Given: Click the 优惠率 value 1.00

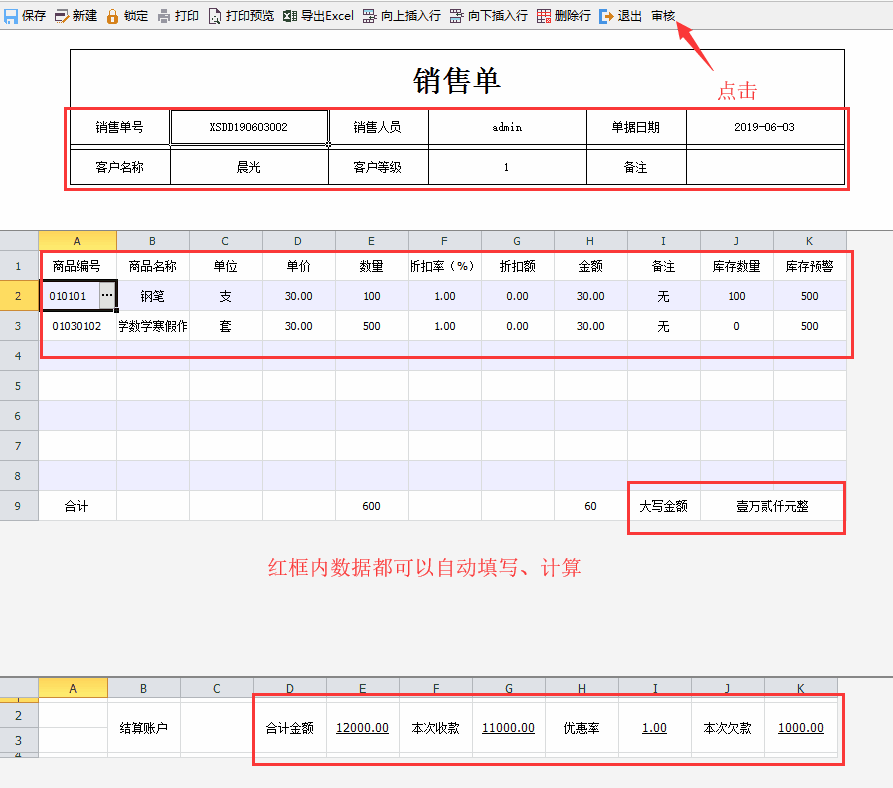Looking at the screenshot, I should pos(655,728).
